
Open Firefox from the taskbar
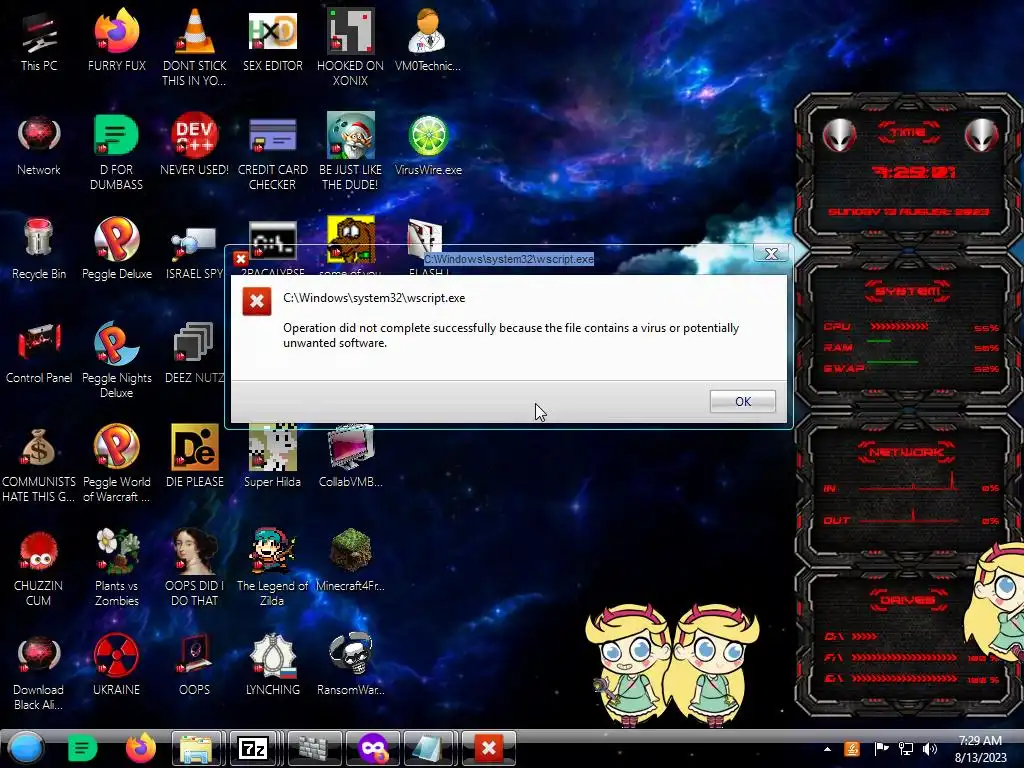pyautogui.click(x=140, y=748)
